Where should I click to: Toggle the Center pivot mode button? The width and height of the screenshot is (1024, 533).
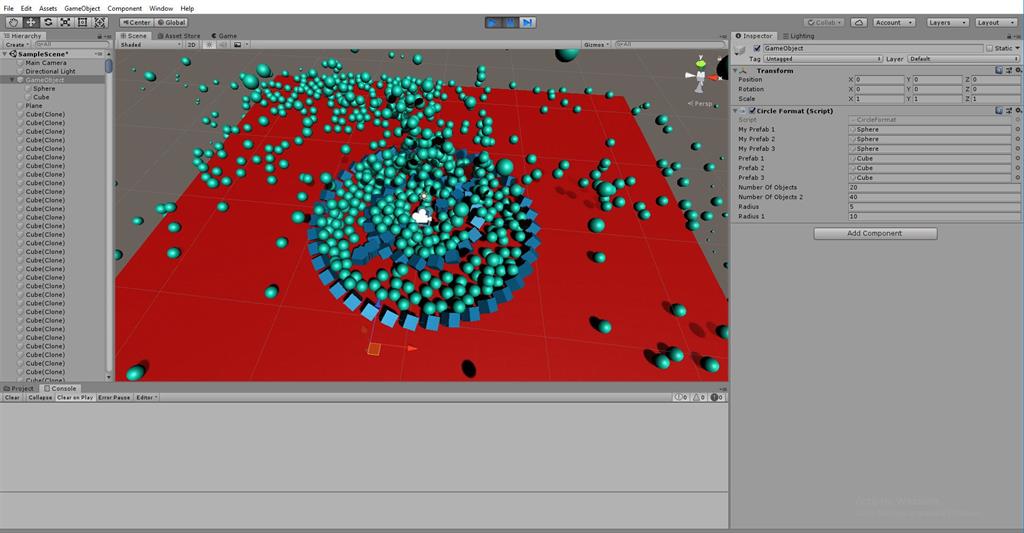(136, 22)
